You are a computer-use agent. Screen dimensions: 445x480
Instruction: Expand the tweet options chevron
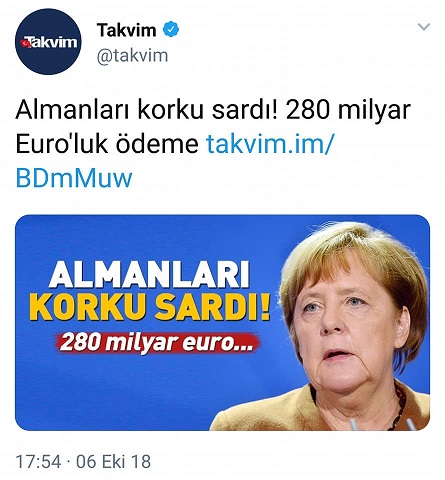[x=424, y=27]
